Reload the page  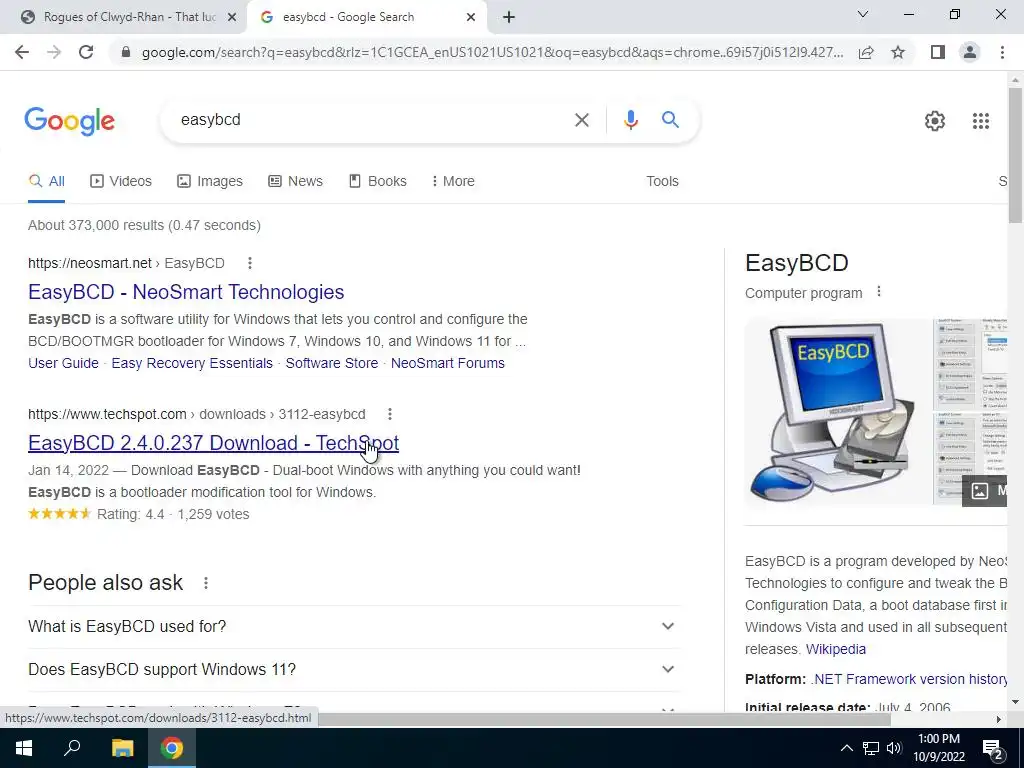tap(86, 52)
